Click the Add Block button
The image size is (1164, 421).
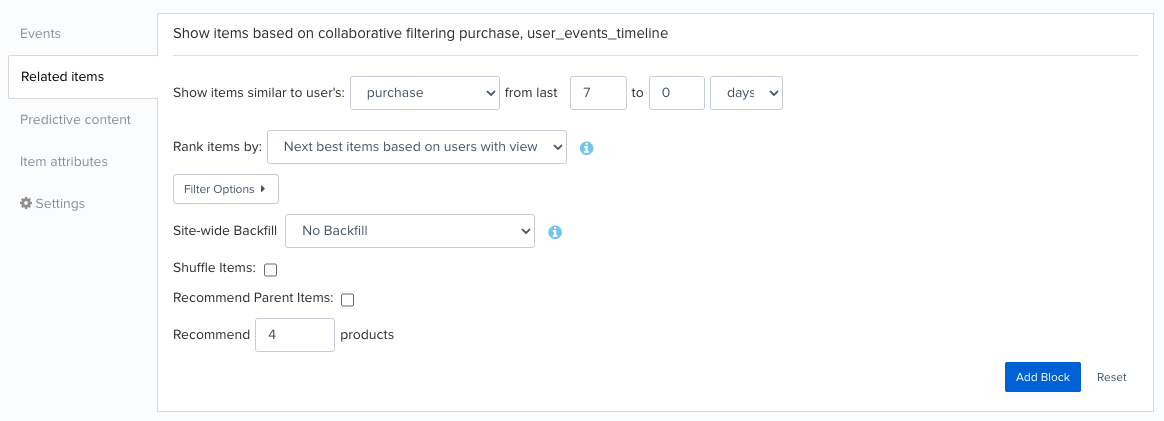point(1042,377)
